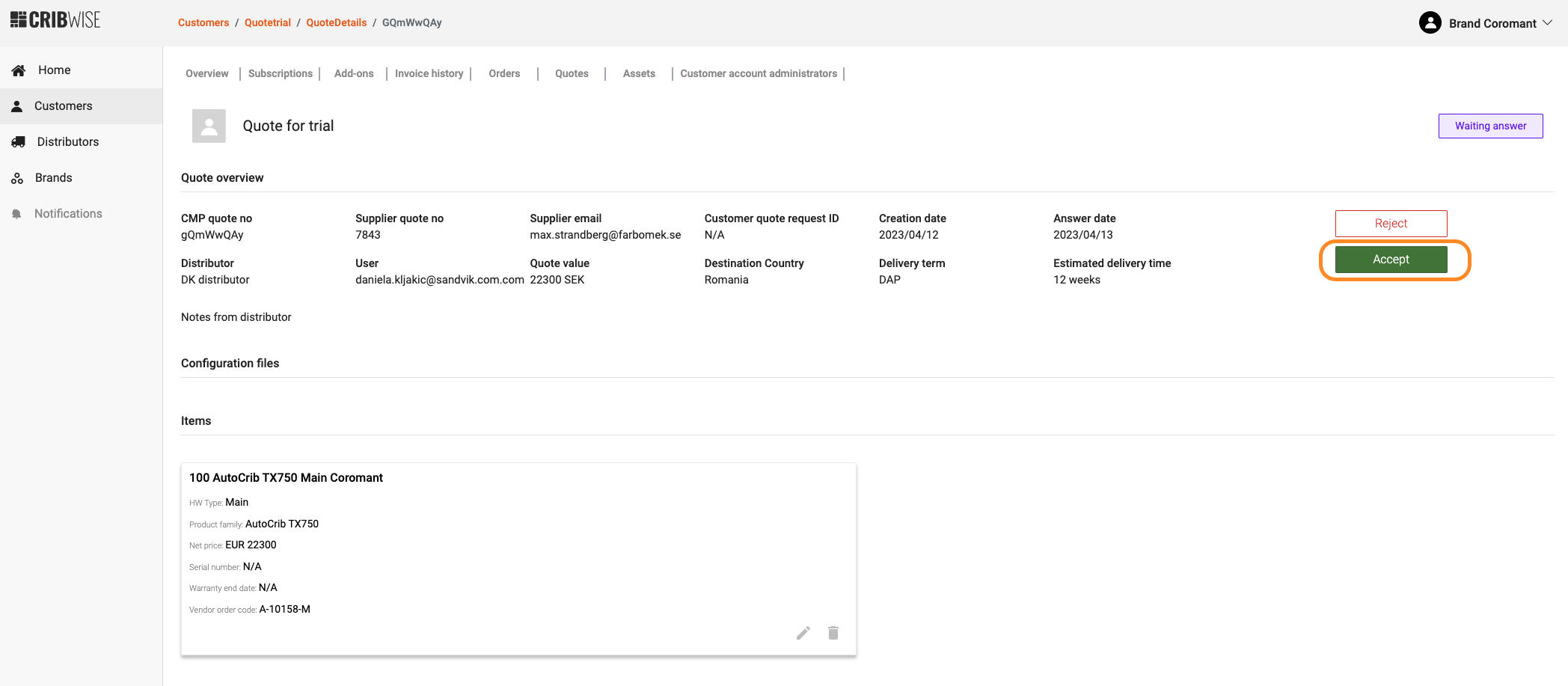Accept the quote
The image size is (1568, 686).
(x=1391, y=260)
